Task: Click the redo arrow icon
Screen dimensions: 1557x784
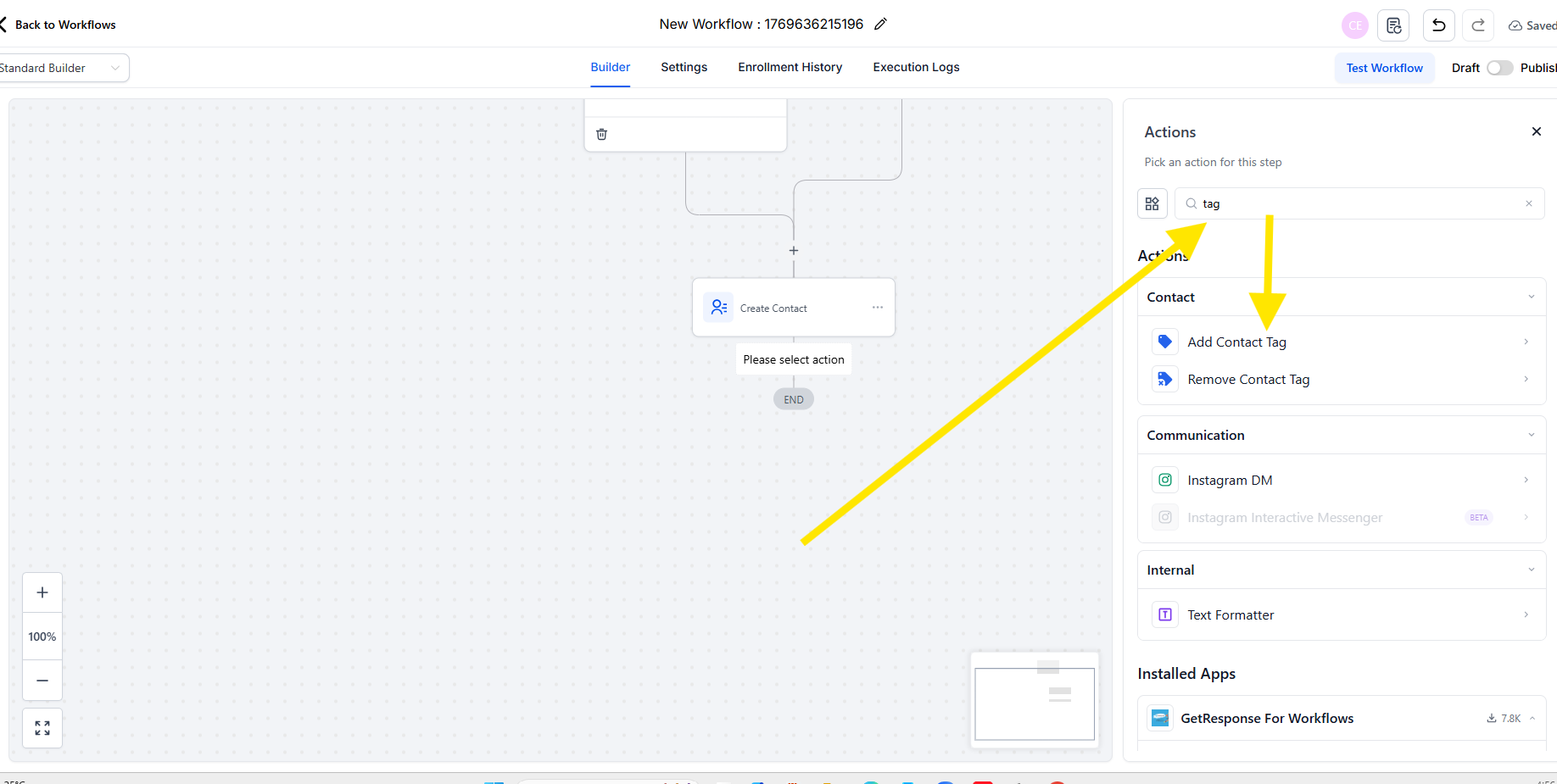Action: (1478, 25)
